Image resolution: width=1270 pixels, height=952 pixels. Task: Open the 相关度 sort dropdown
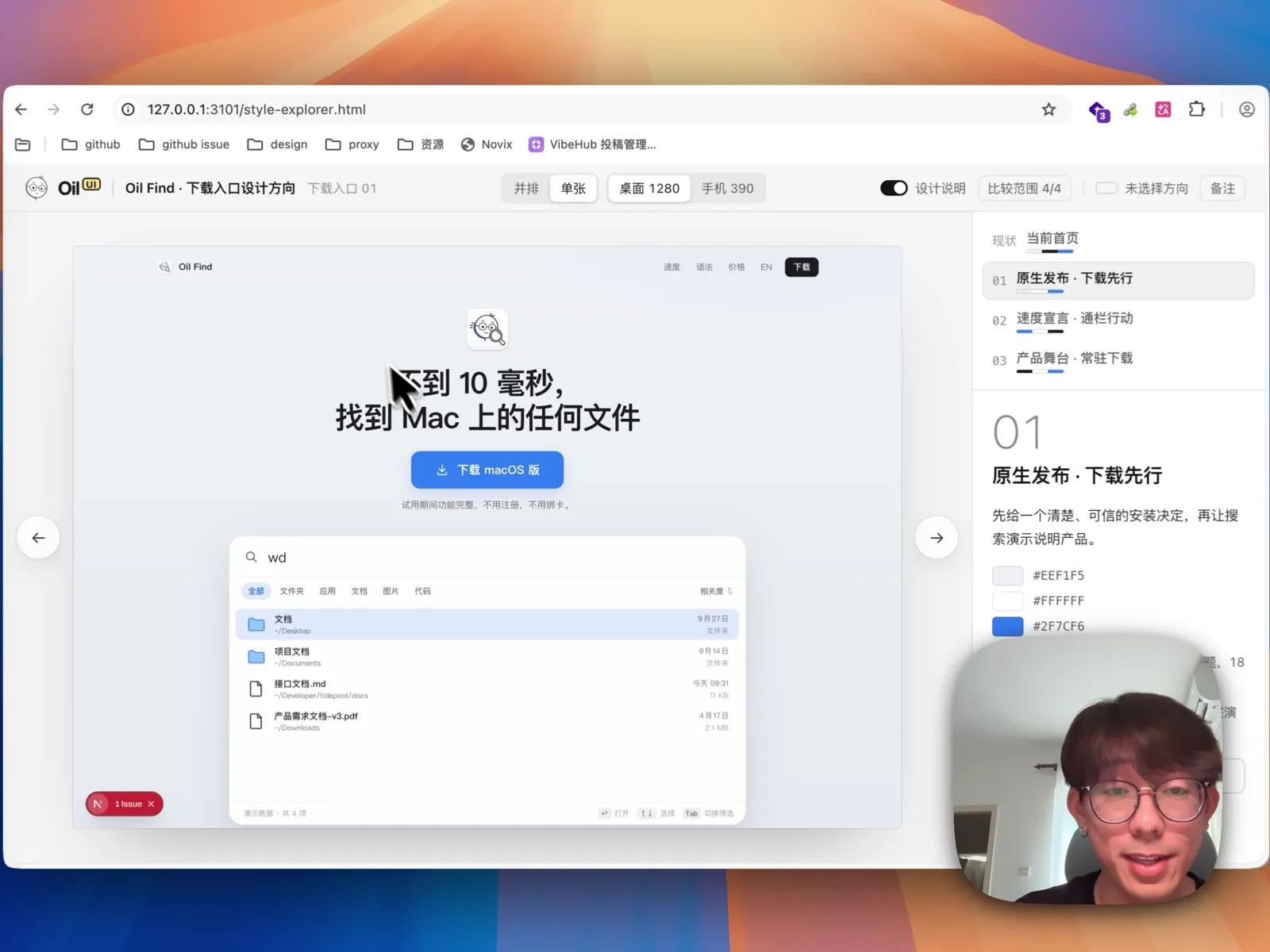716,591
